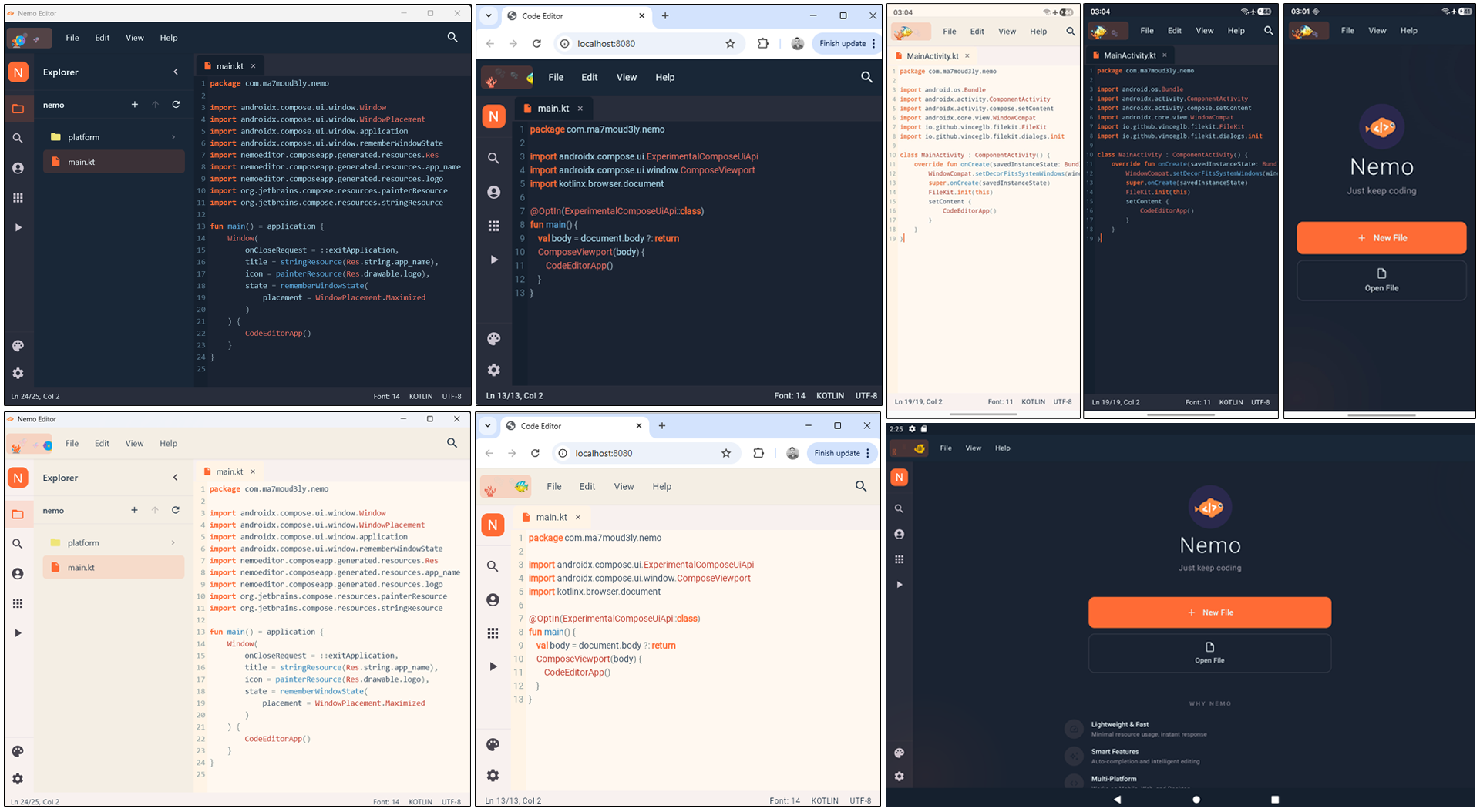Open search icon in dark desktop Nemo Editor menu bar

tap(452, 37)
